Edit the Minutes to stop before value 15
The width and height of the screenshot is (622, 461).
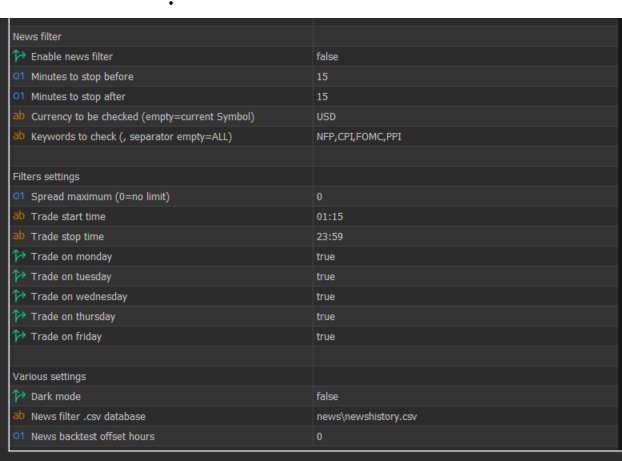(x=322, y=77)
